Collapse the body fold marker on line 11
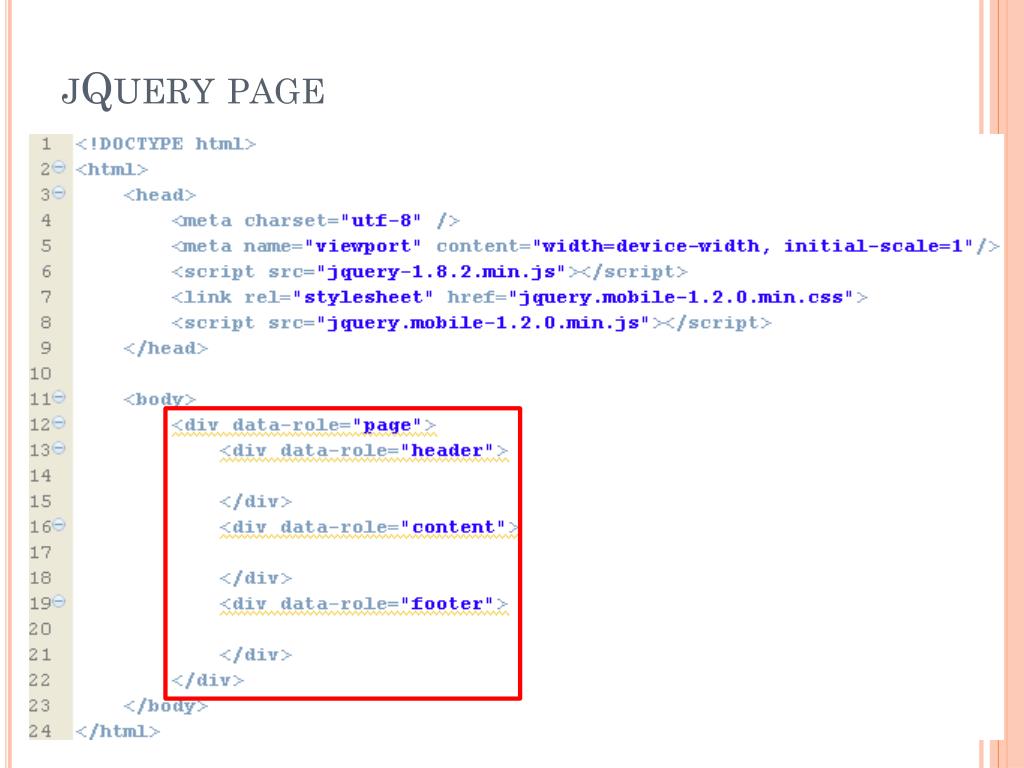The image size is (1024, 768). tap(59, 397)
